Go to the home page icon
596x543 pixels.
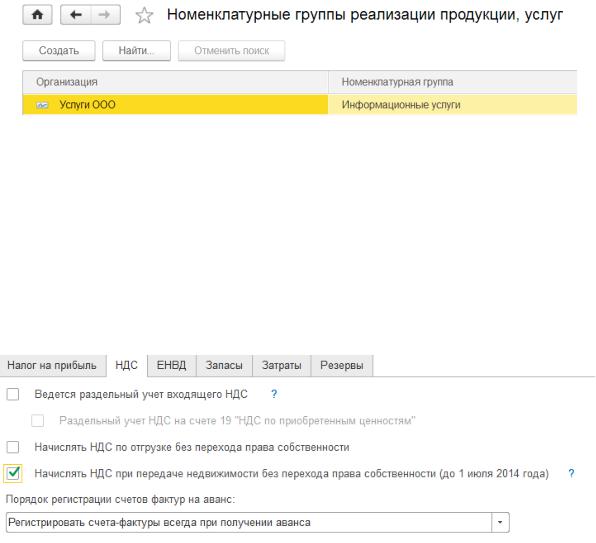tap(37, 15)
